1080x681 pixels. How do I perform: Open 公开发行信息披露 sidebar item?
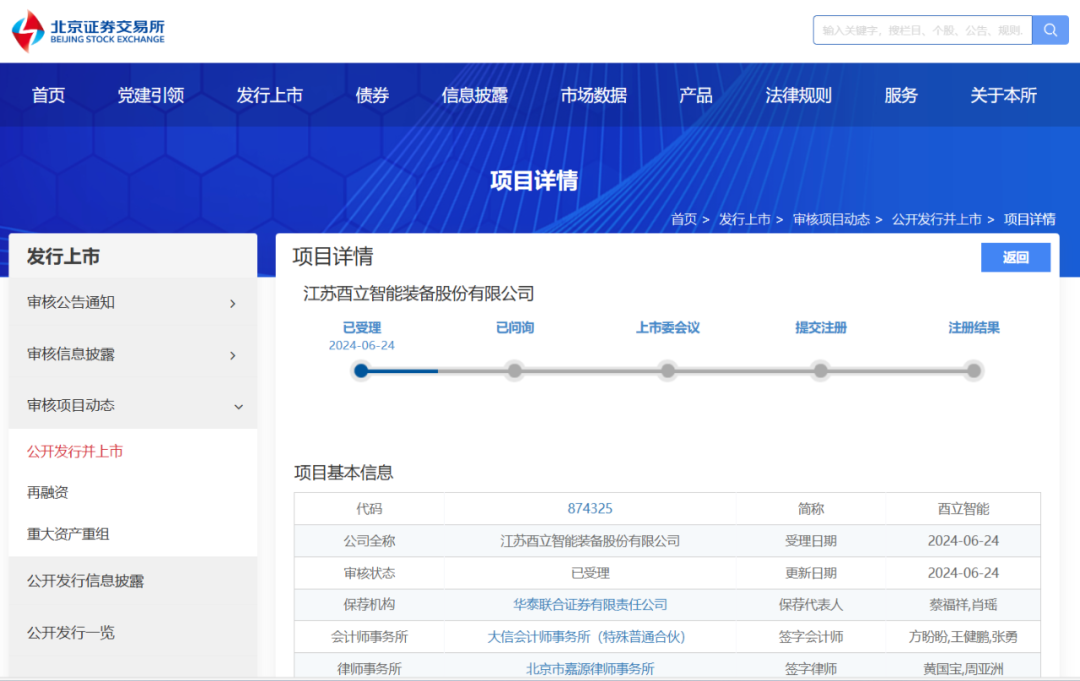(85, 580)
